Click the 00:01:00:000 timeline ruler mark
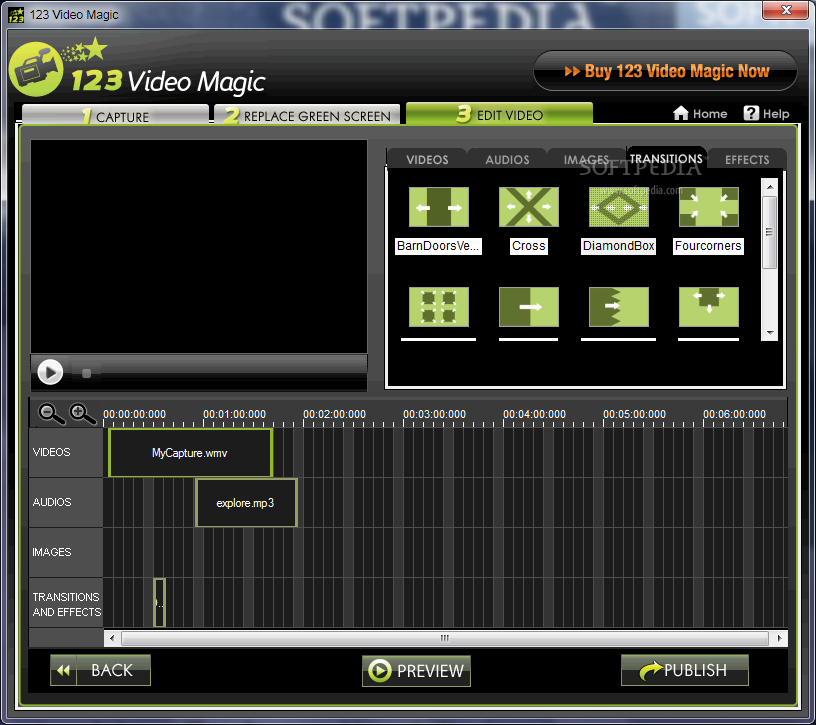Image resolution: width=816 pixels, height=725 pixels. [x=234, y=414]
